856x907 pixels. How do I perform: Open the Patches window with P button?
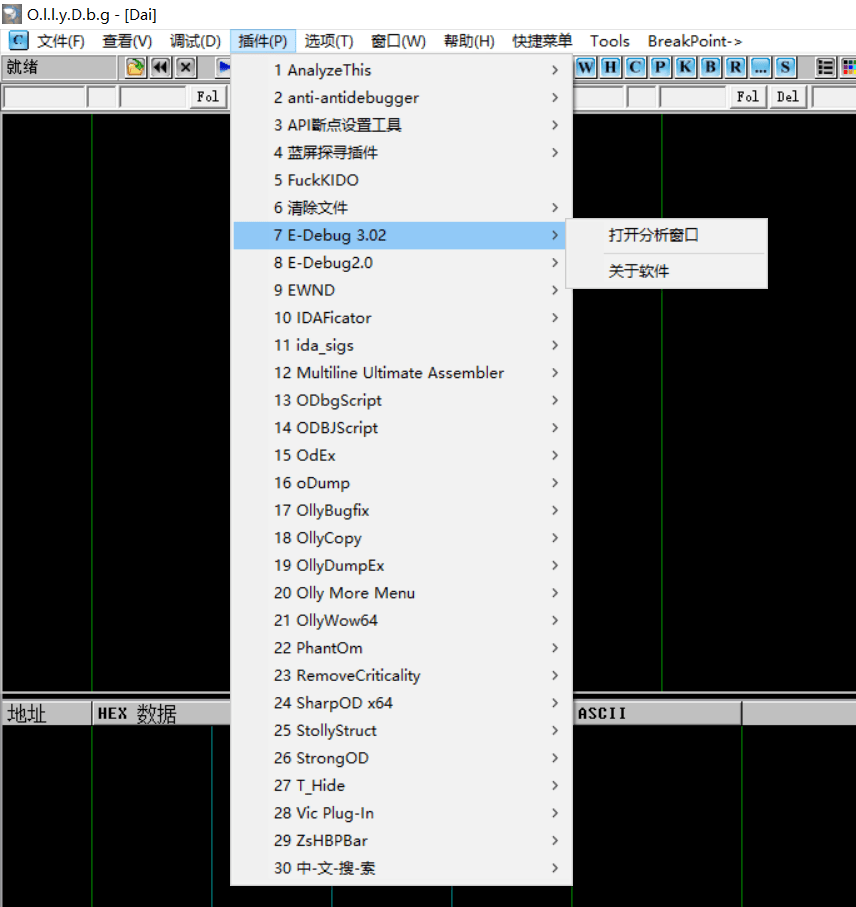tap(660, 68)
